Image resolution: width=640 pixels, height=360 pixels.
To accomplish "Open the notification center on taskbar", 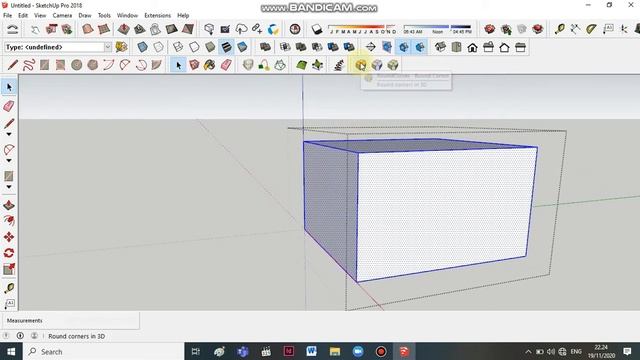I will pyautogui.click(x=627, y=351).
